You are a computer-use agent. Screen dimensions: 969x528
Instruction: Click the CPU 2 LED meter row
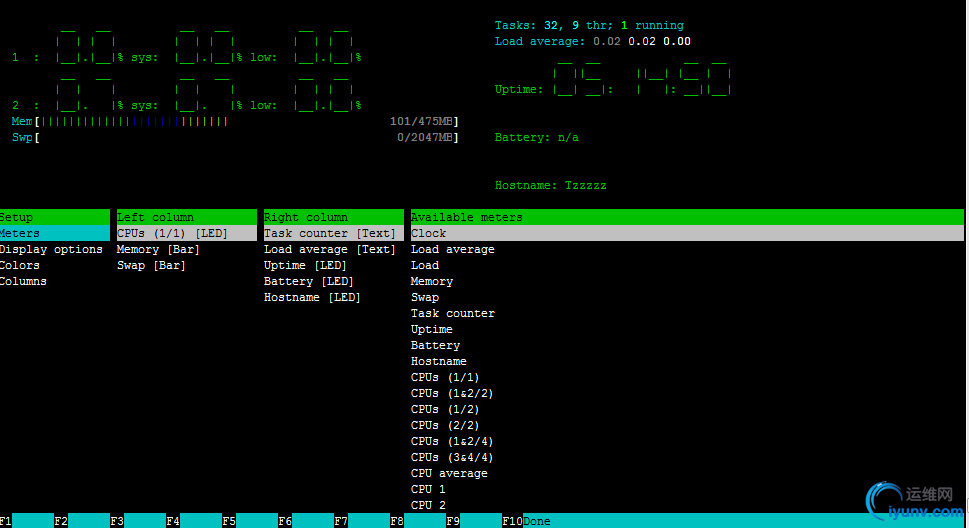(x=187, y=93)
